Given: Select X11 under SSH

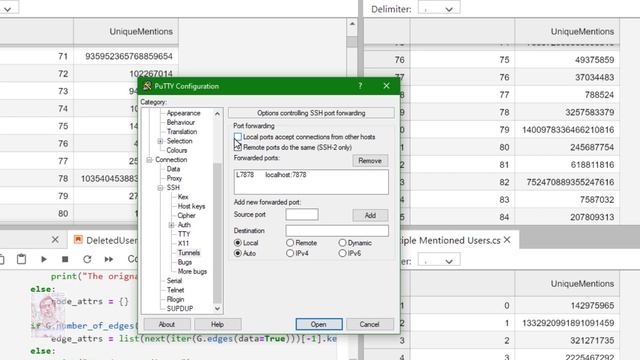Looking at the screenshot, I should (183, 243).
